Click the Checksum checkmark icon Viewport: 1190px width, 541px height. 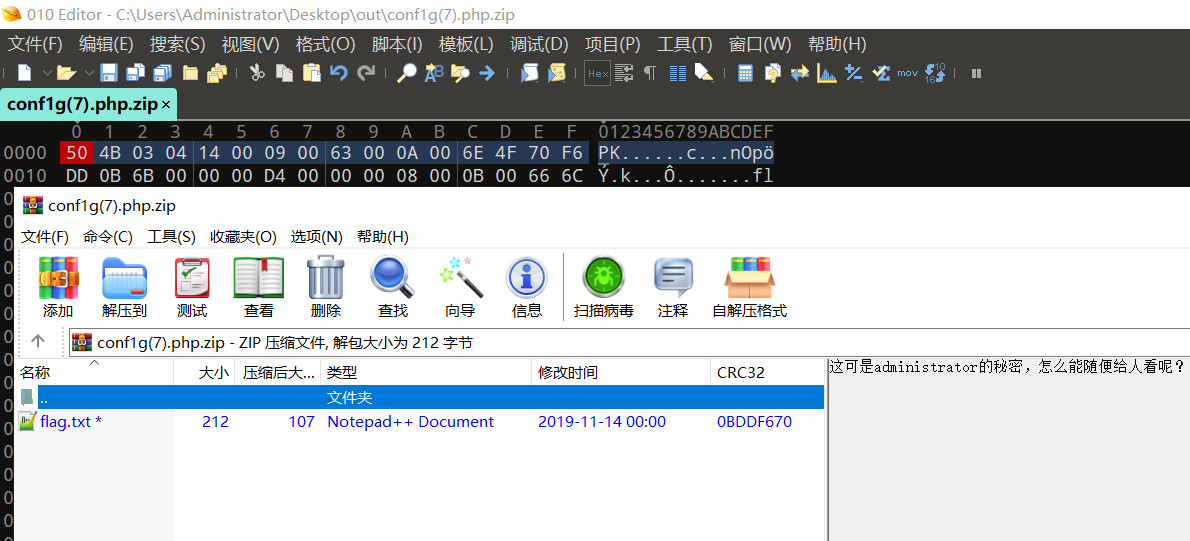pos(880,73)
